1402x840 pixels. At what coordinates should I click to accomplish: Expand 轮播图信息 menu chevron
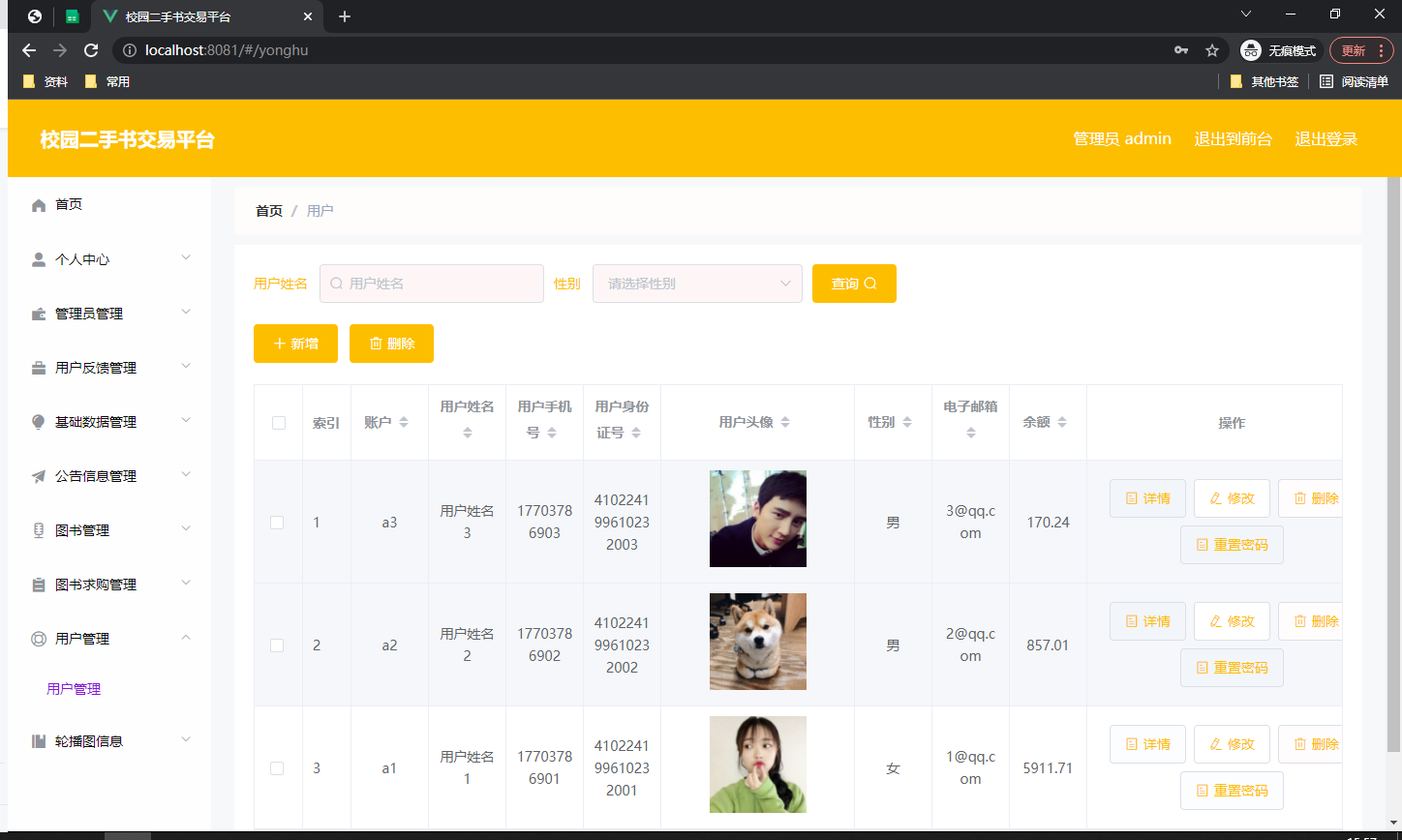coord(186,739)
